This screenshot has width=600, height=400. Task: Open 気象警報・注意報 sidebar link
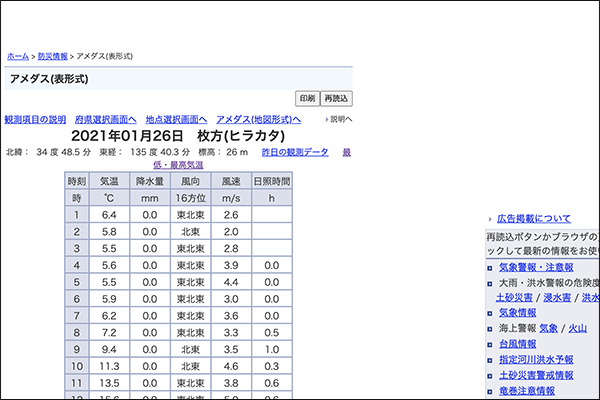(536, 268)
